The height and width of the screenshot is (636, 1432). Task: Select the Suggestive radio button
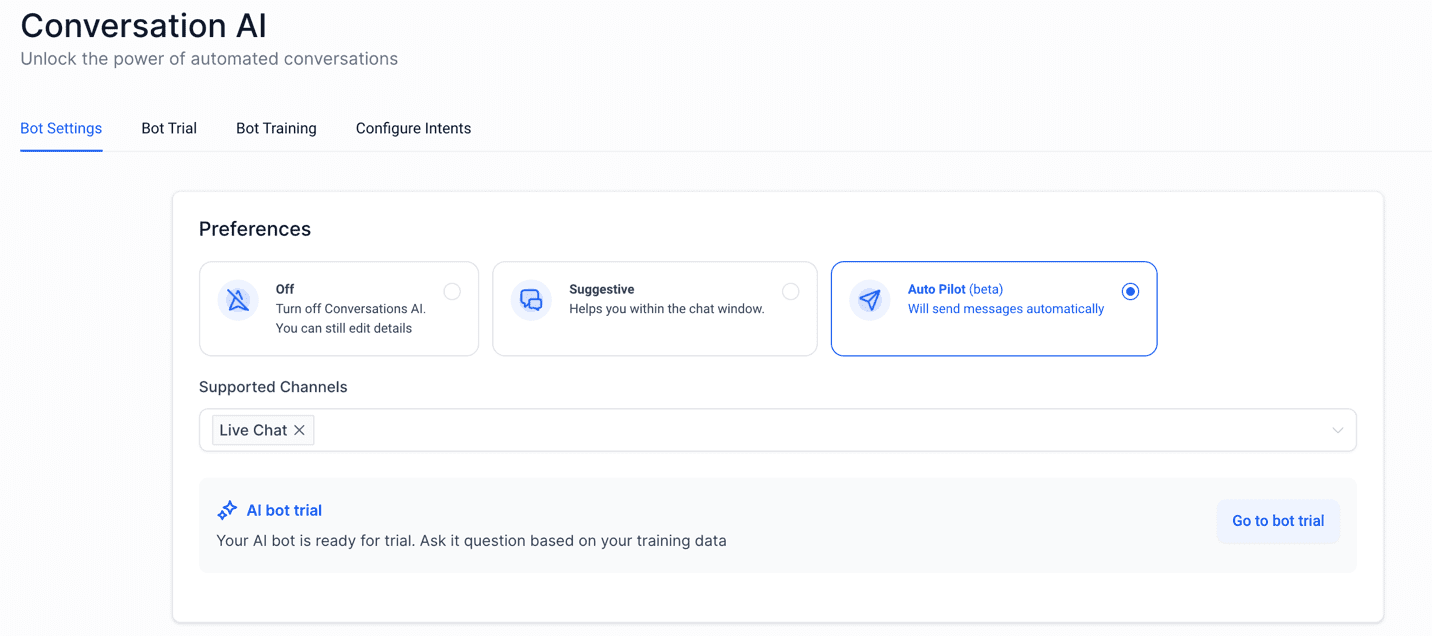791,291
